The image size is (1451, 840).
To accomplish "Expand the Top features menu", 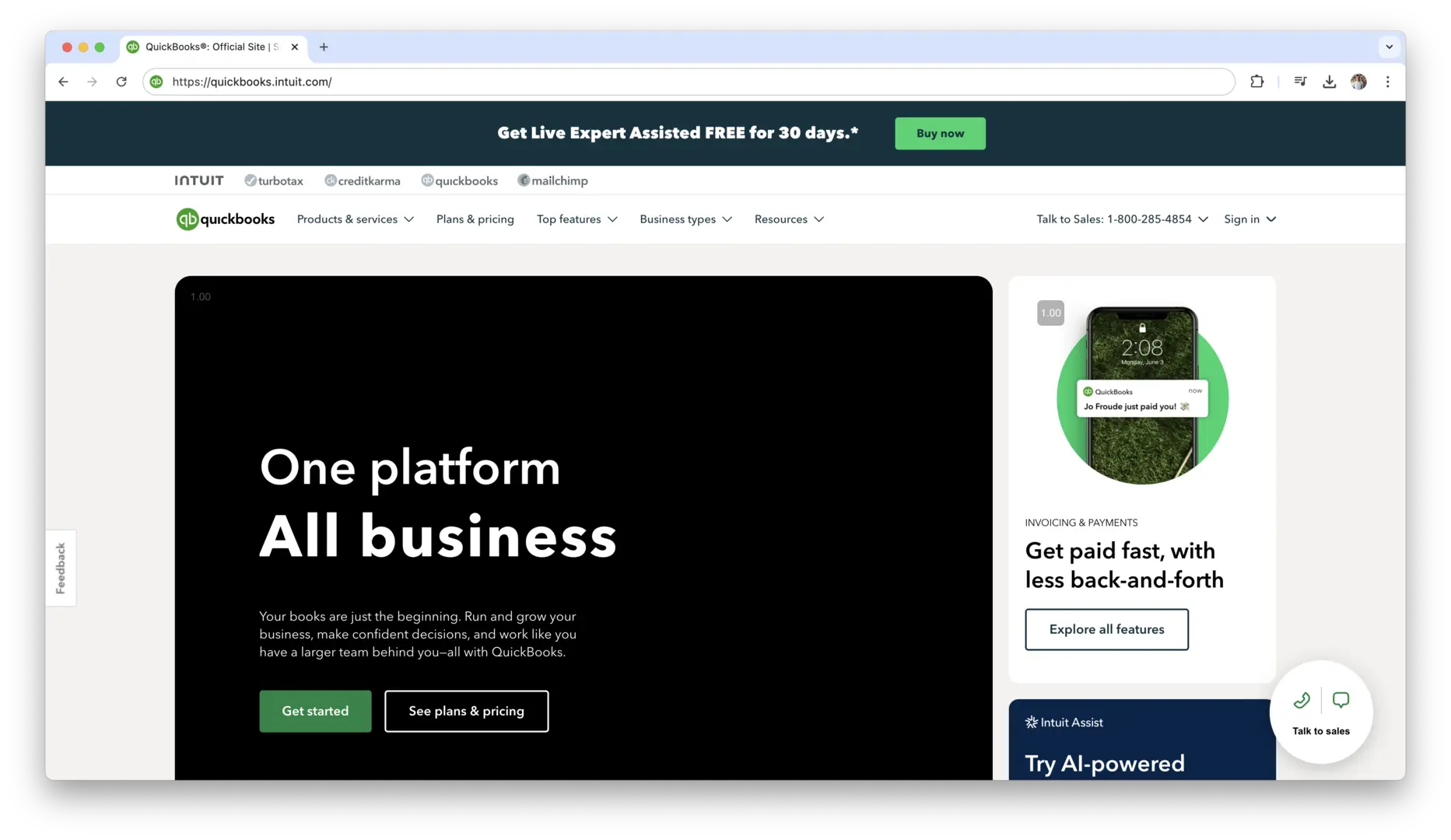I will pyautogui.click(x=577, y=219).
